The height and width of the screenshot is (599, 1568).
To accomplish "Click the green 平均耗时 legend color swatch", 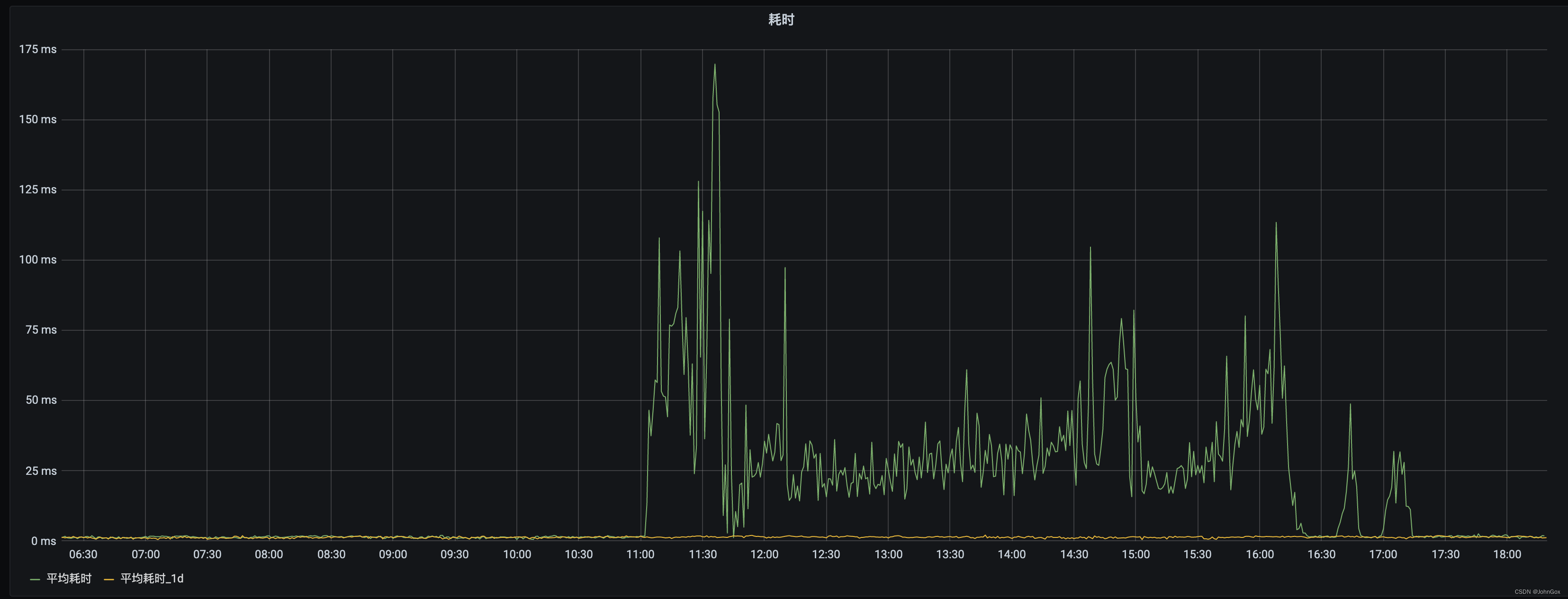I will click(35, 580).
